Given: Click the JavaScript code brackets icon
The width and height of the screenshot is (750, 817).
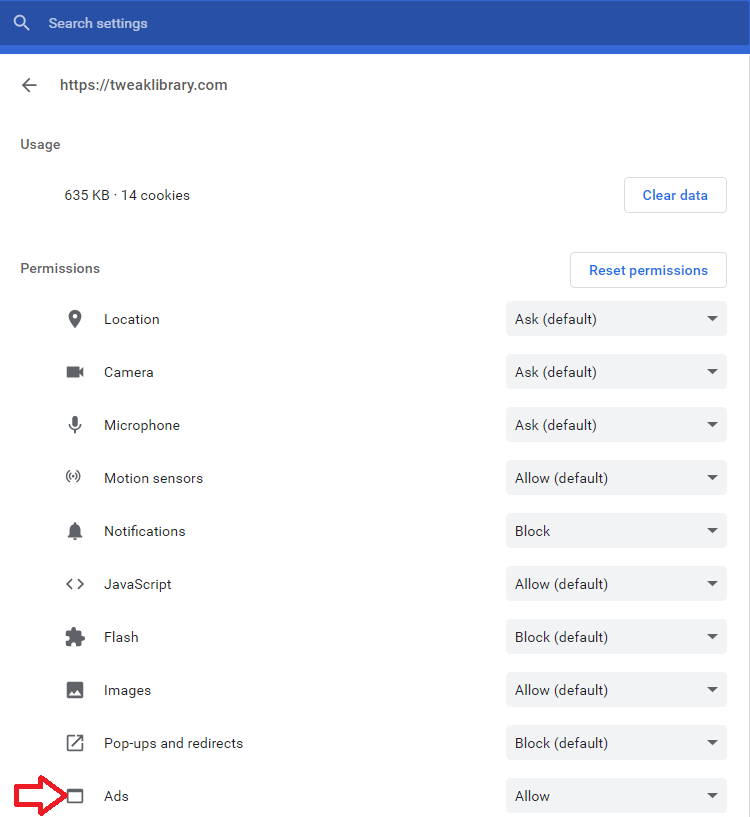Looking at the screenshot, I should click(x=75, y=583).
